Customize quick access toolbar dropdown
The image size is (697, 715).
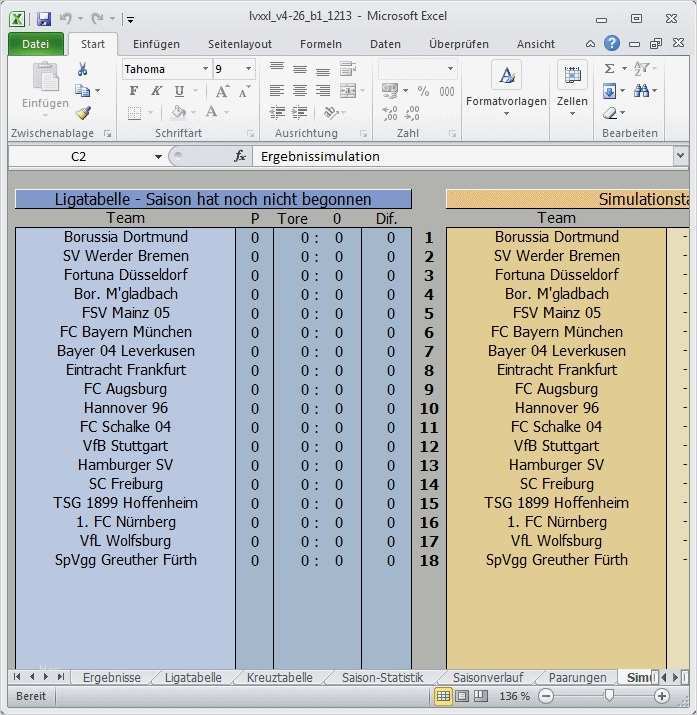(130, 20)
